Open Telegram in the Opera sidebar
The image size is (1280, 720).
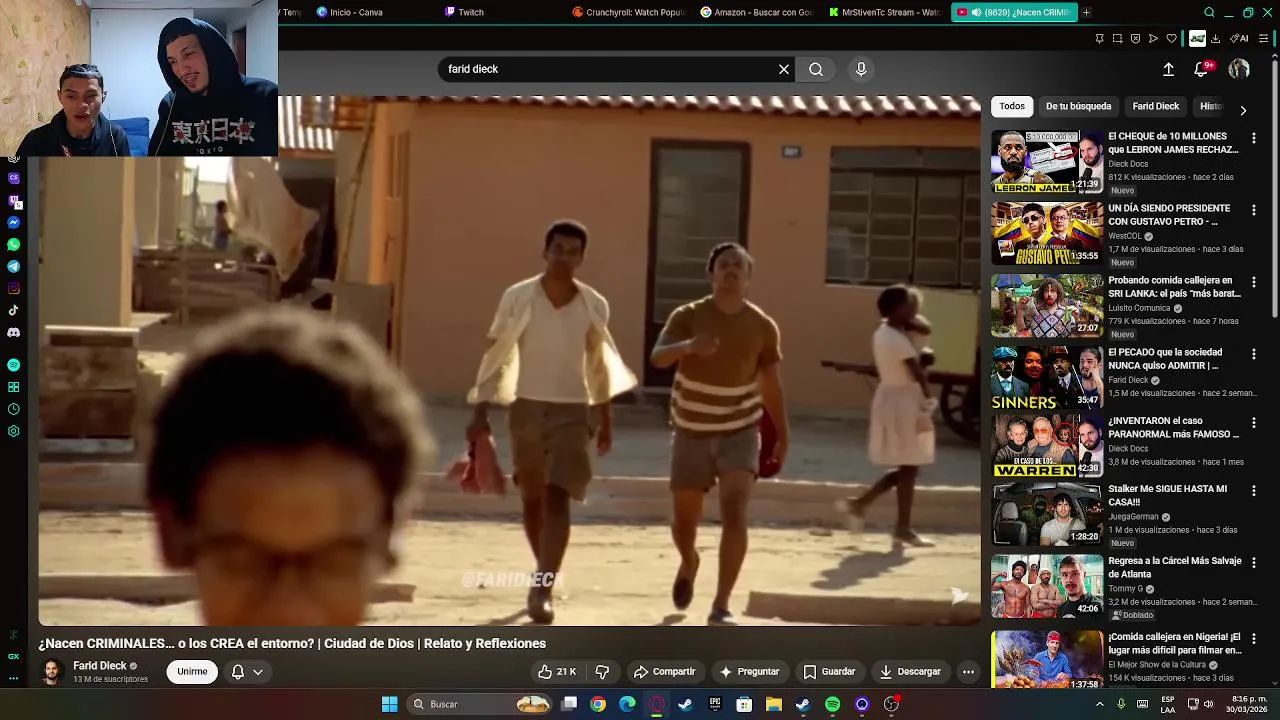(x=13, y=266)
